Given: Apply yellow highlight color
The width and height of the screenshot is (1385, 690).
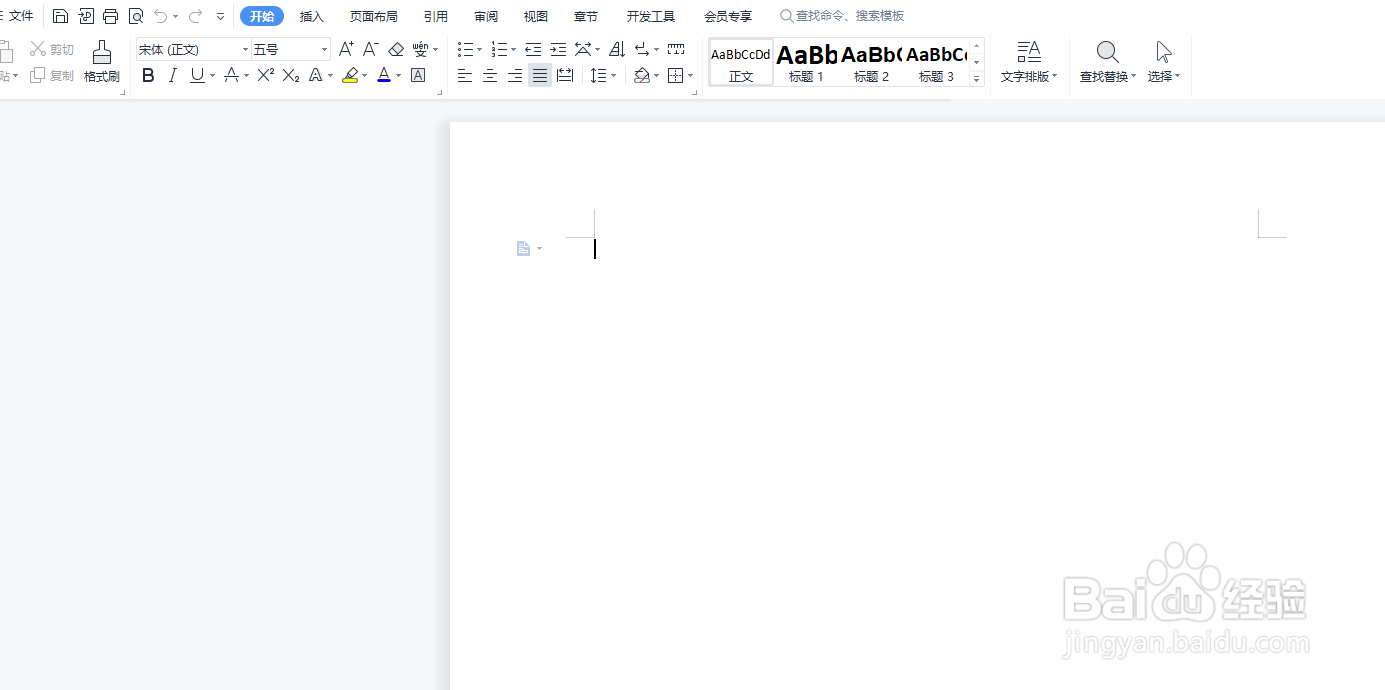Looking at the screenshot, I should point(350,76).
